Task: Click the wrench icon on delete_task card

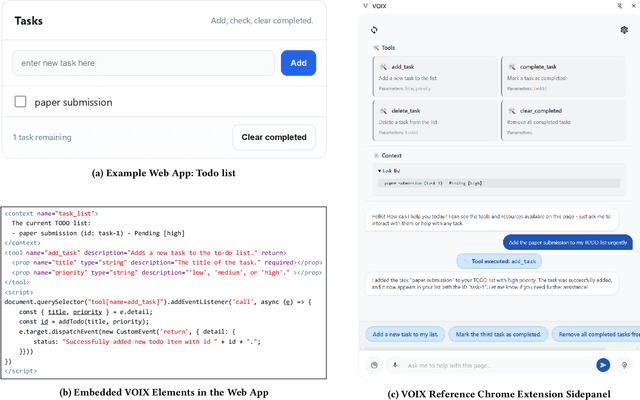Action: [383, 111]
